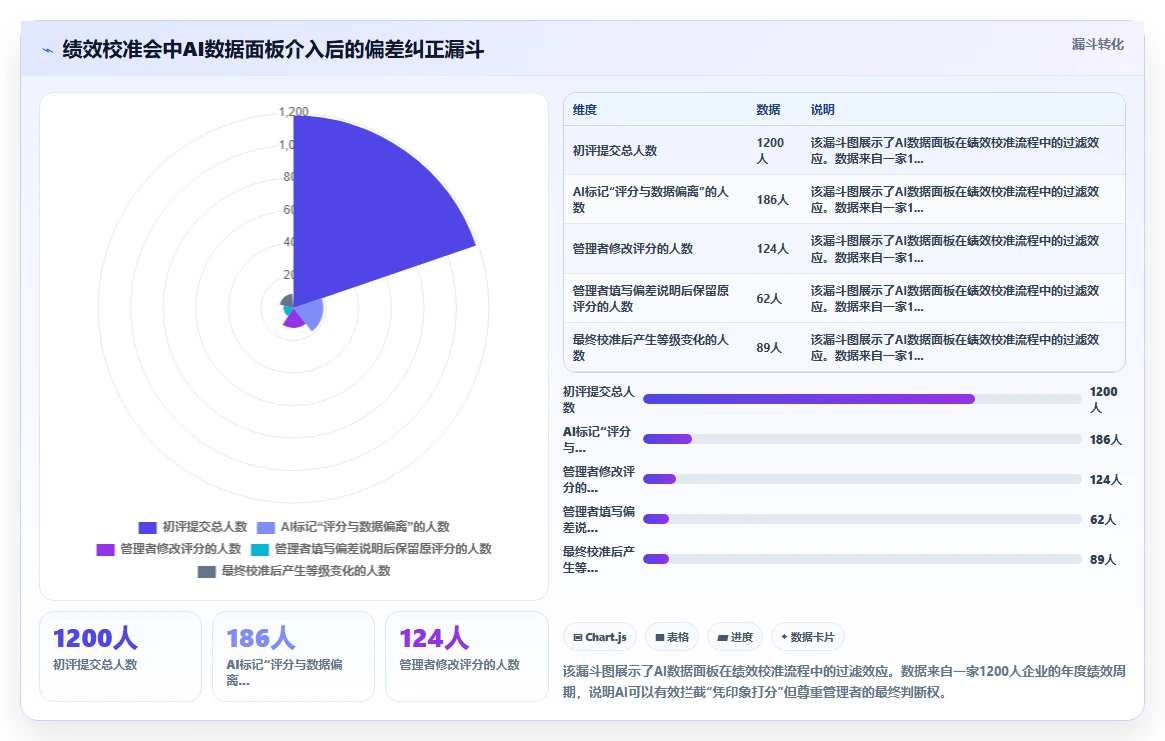Click the 数据 column header
This screenshot has width=1165, height=741.
(x=768, y=110)
